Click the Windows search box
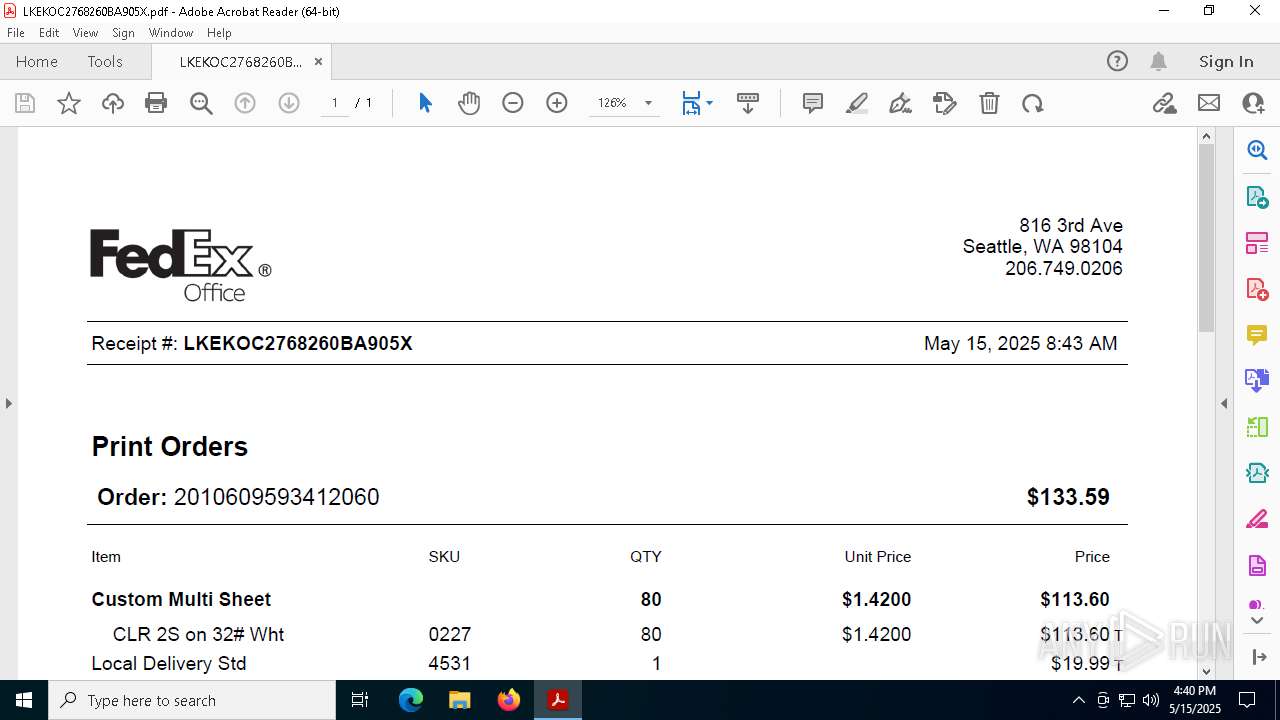Screen dimensions: 1280x720 point(191,700)
